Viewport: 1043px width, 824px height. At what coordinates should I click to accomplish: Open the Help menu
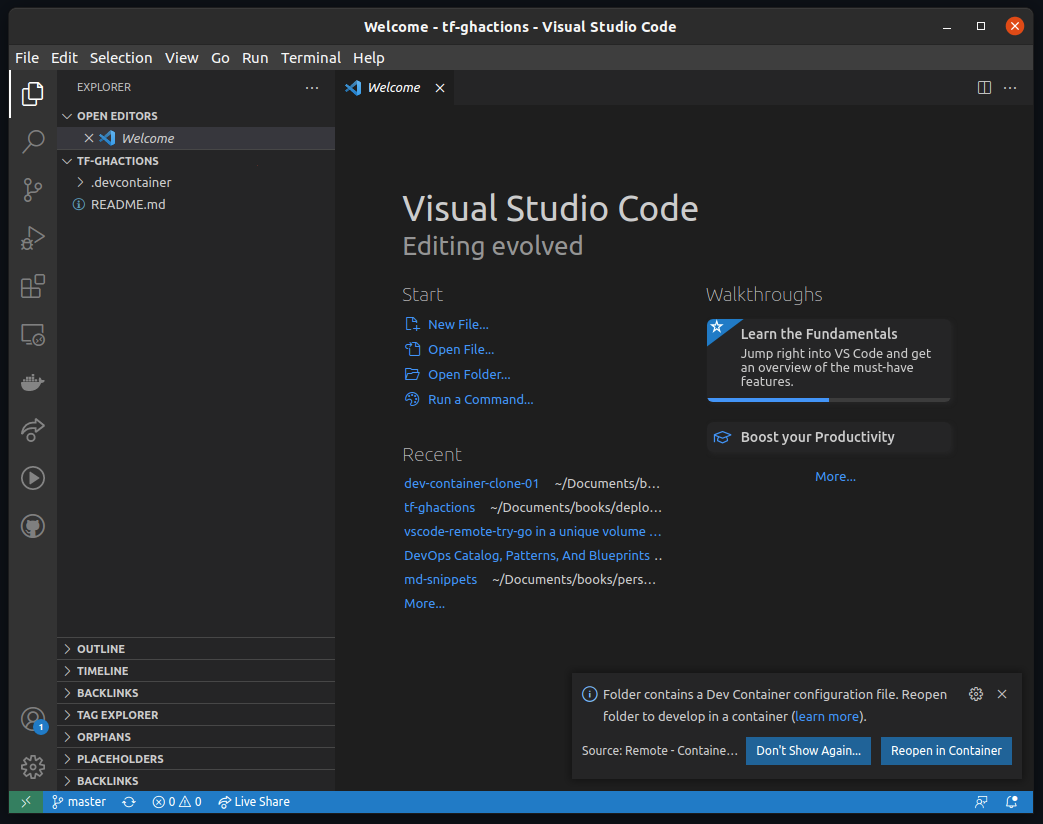click(369, 58)
